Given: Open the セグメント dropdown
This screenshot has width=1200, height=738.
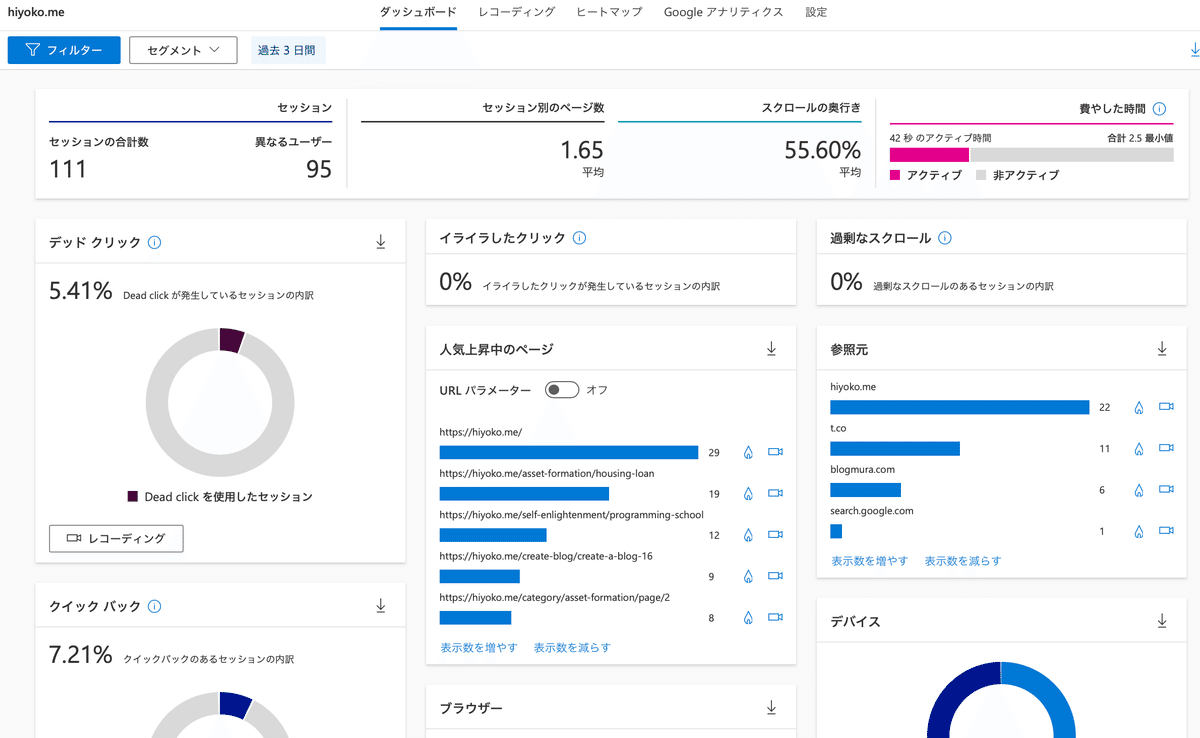Looking at the screenshot, I should tap(183, 50).
